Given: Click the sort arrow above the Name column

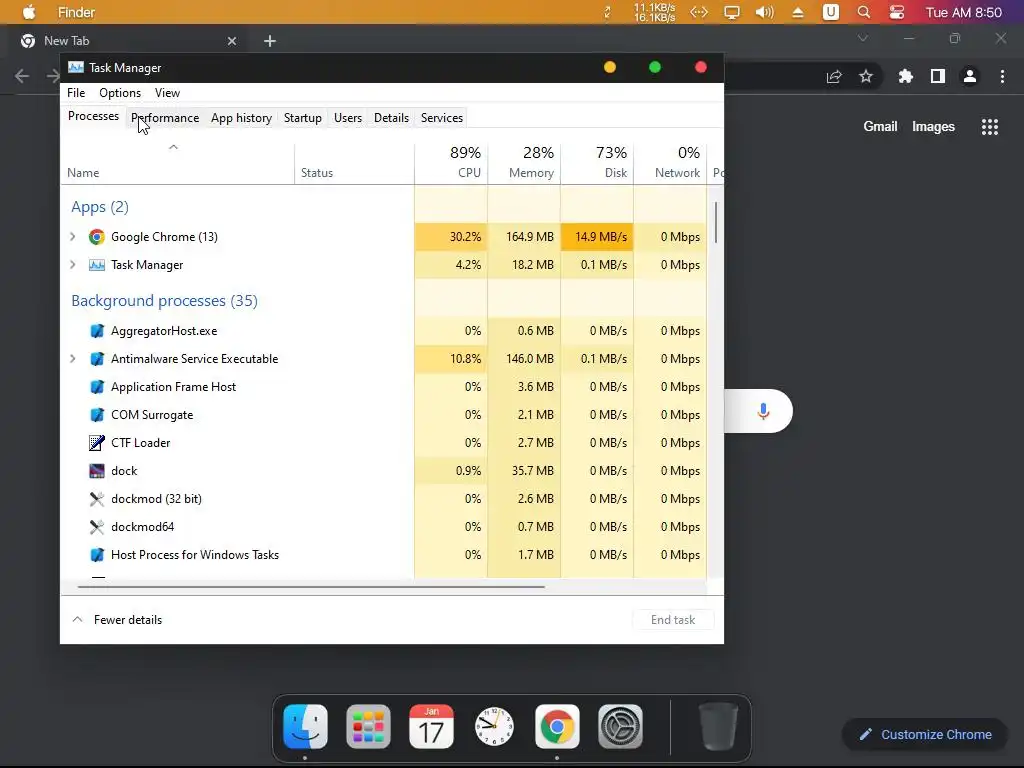Looking at the screenshot, I should coord(173,148).
